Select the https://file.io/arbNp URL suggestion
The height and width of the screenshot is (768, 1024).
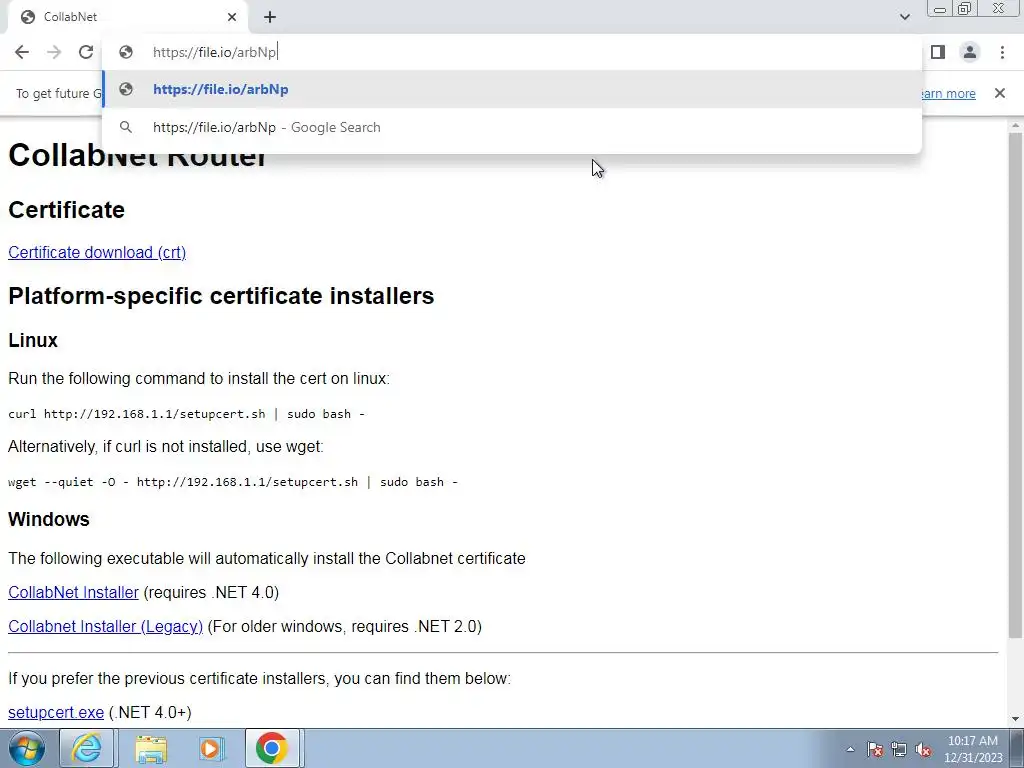512,89
